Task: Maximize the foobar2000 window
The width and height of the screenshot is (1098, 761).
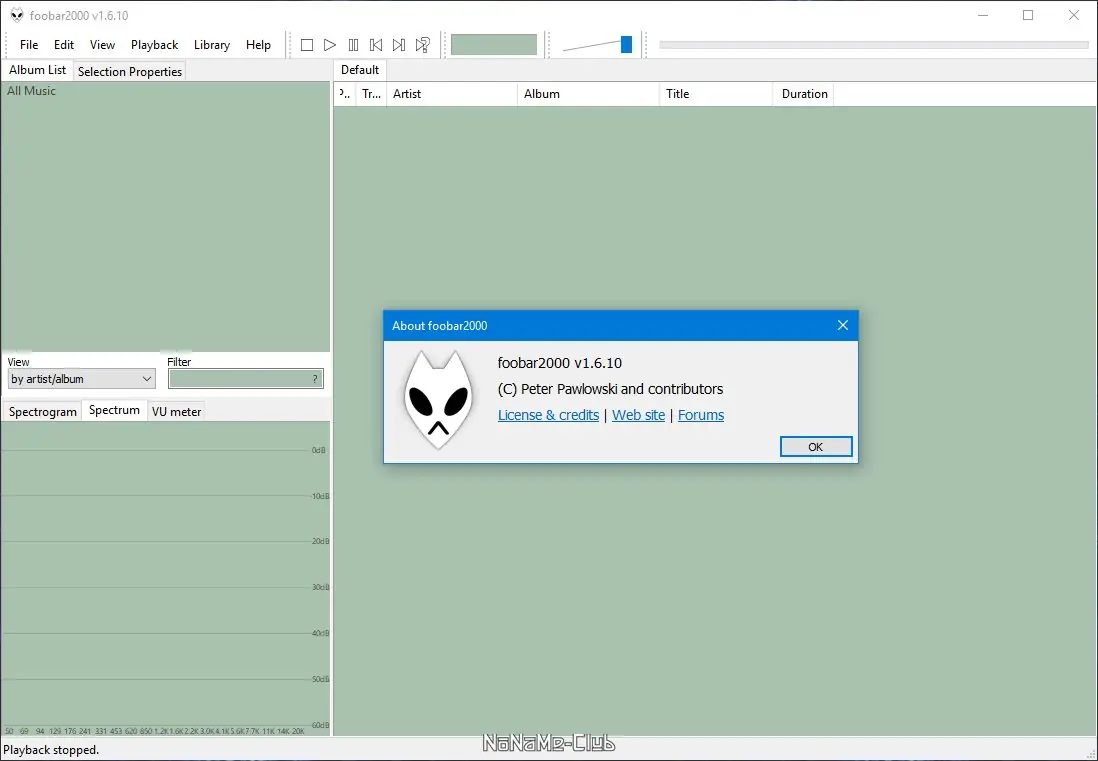Action: (1028, 15)
